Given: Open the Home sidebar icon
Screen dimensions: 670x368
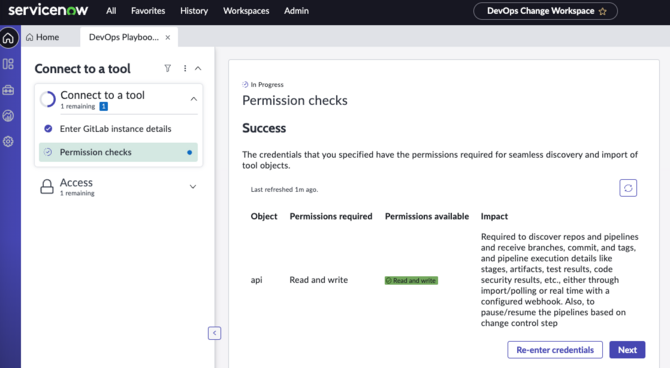Looking at the screenshot, I should 9,38.
